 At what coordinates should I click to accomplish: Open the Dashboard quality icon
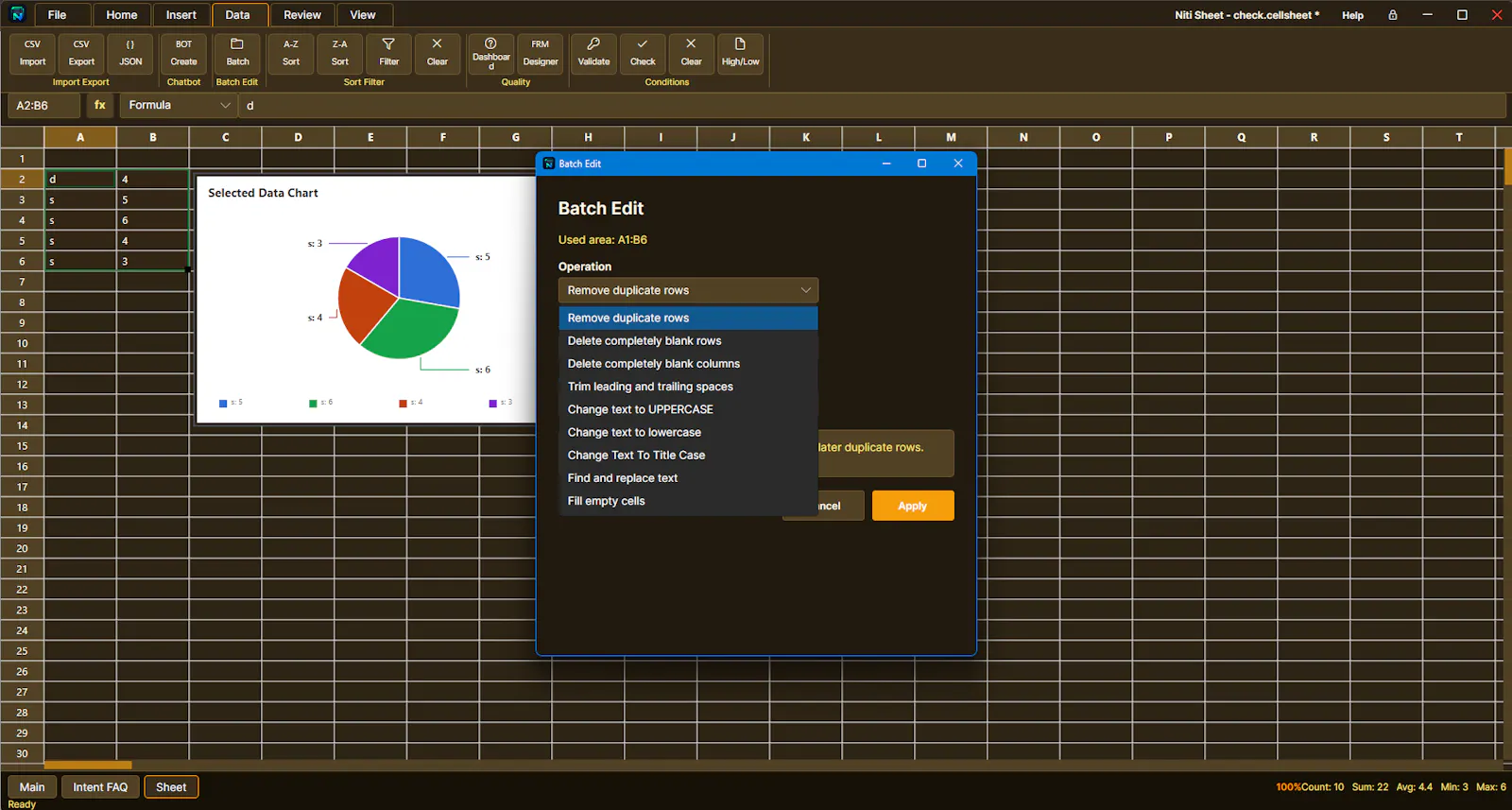click(x=491, y=53)
